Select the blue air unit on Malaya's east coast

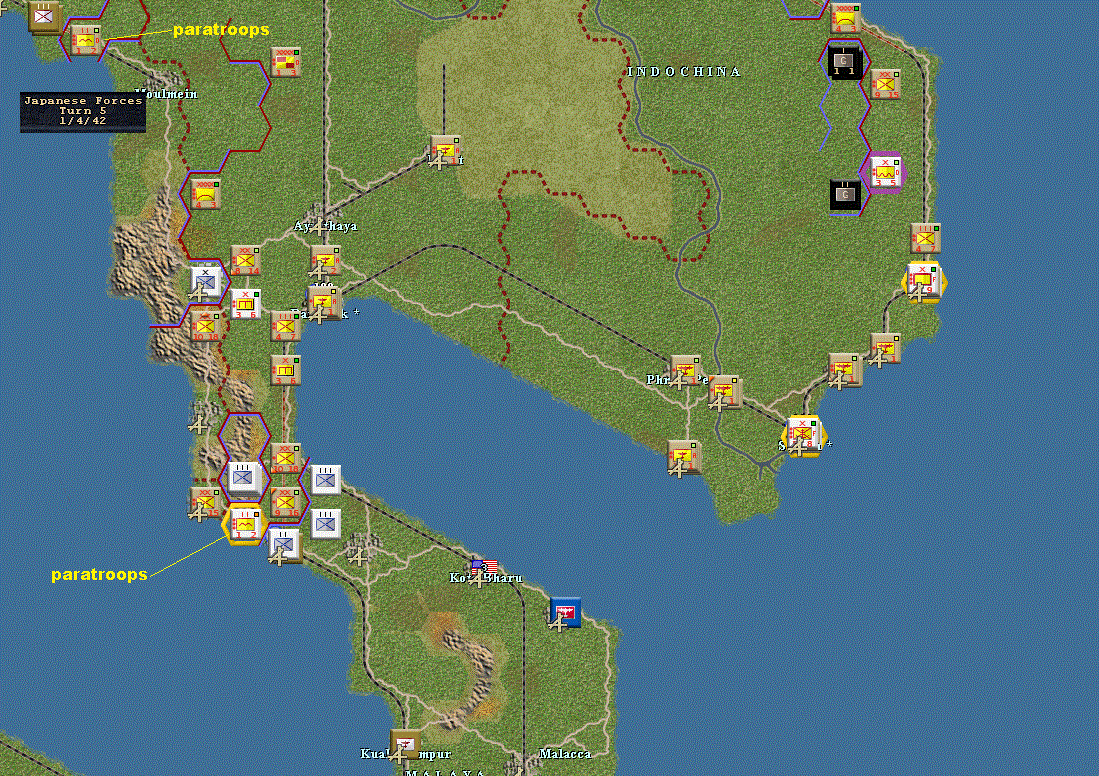[566, 612]
